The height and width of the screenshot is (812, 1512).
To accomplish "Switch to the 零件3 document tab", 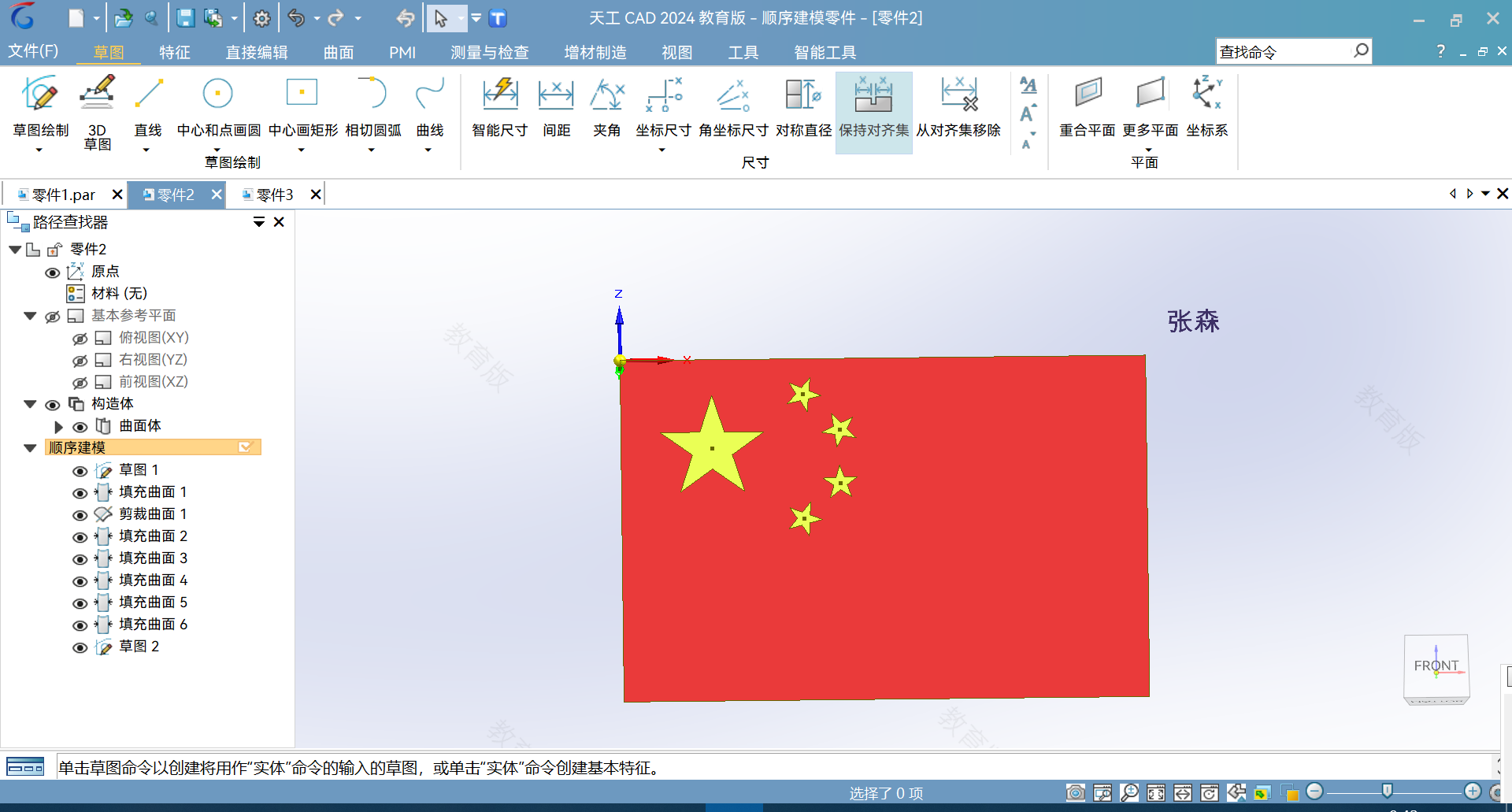I will click(x=274, y=195).
